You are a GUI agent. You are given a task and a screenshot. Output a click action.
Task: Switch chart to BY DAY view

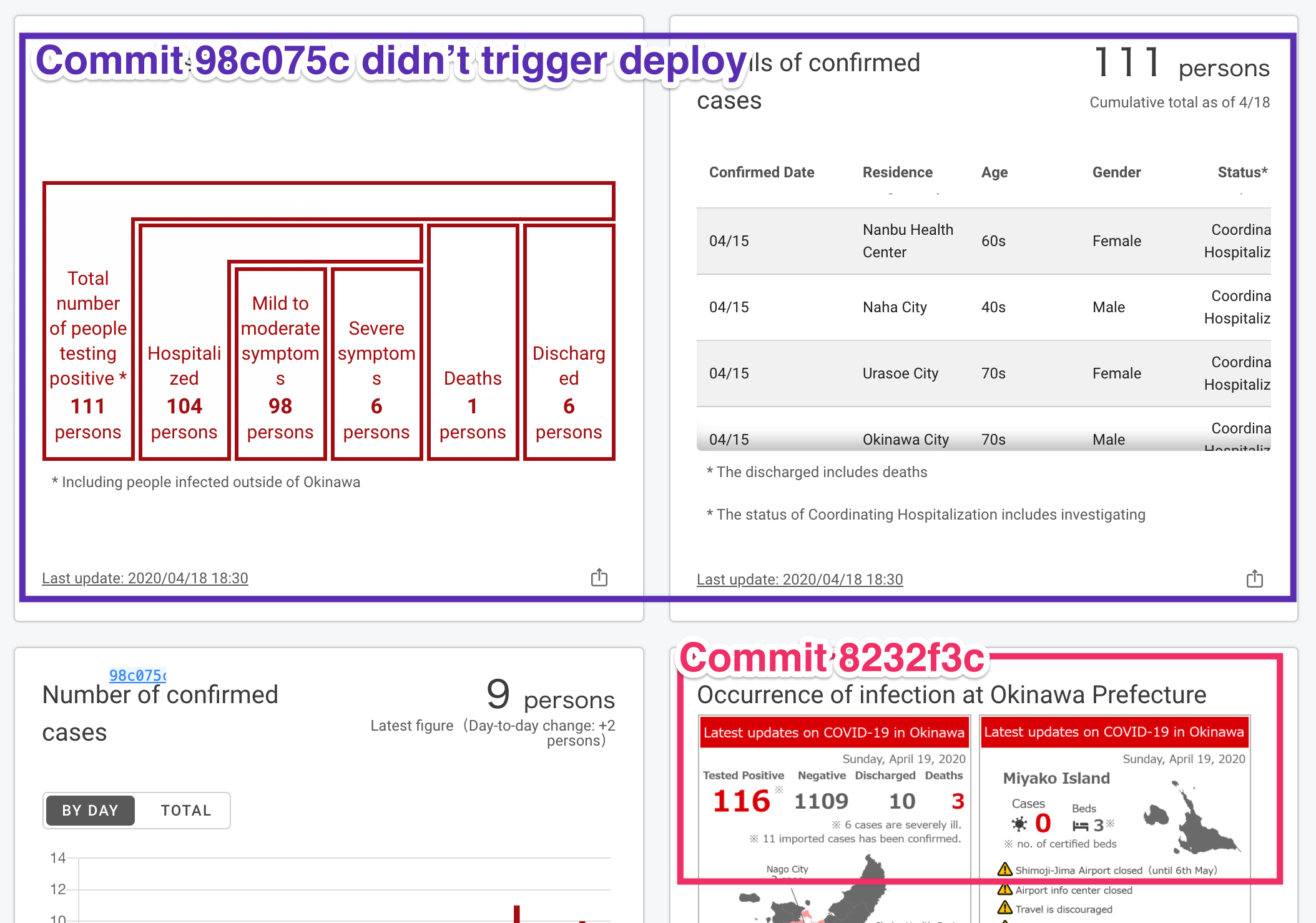[91, 811]
